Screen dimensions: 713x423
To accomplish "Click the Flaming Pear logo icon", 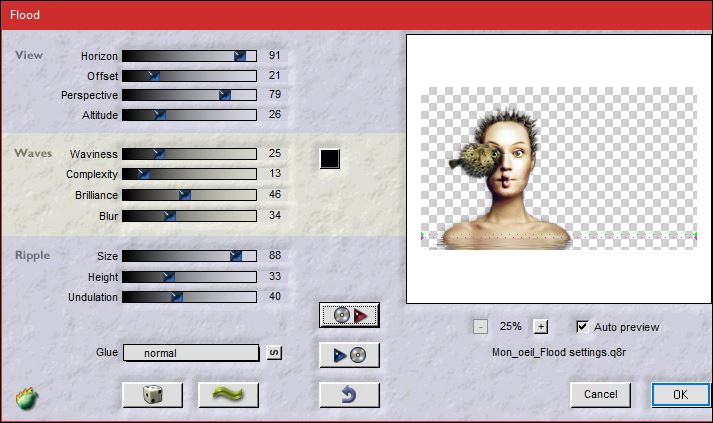I will tap(26, 399).
